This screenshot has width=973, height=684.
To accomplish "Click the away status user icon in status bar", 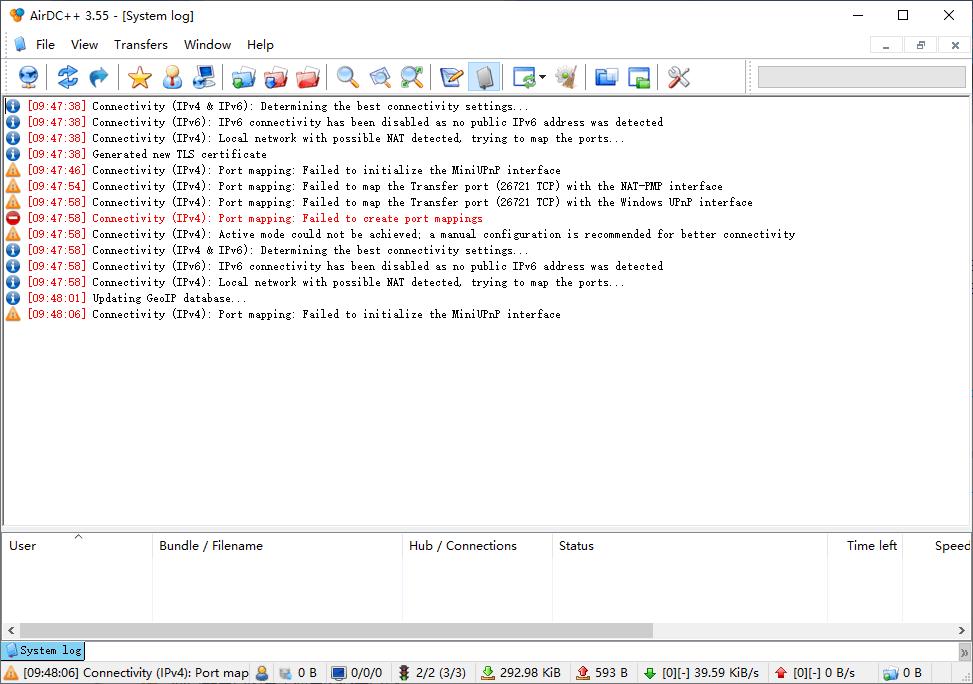I will [262, 673].
